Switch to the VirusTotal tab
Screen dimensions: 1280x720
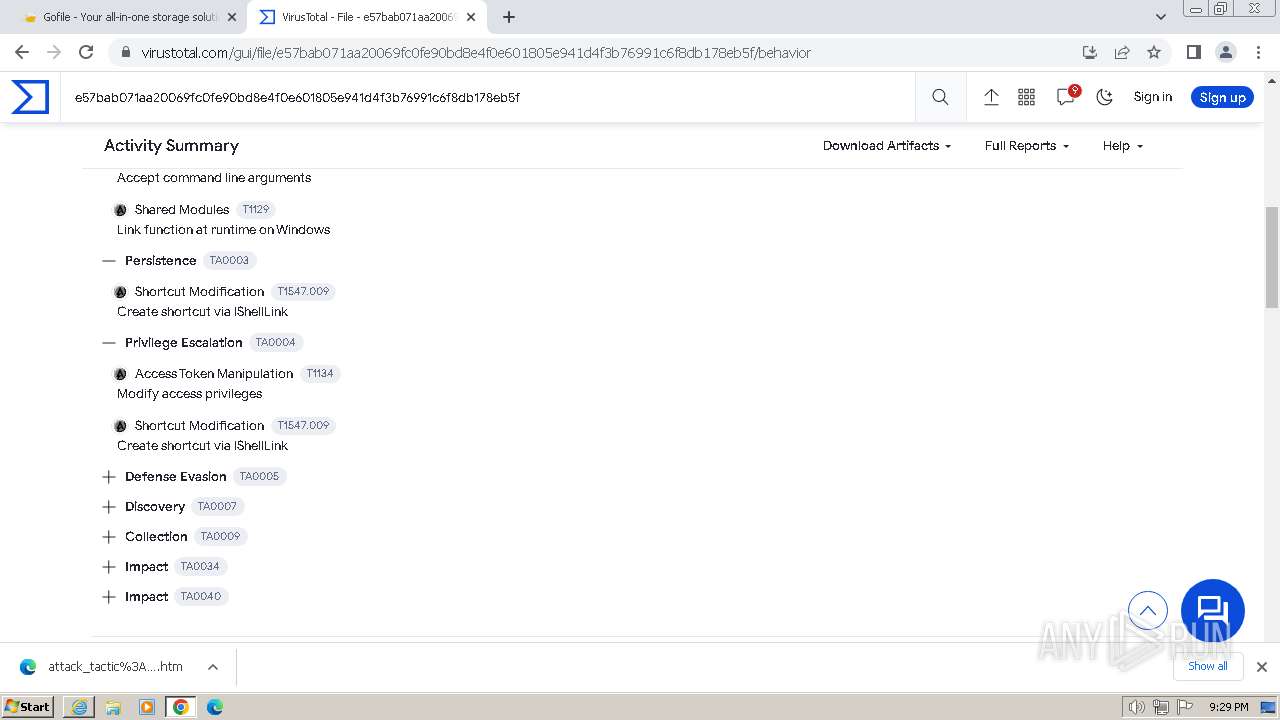click(x=367, y=17)
